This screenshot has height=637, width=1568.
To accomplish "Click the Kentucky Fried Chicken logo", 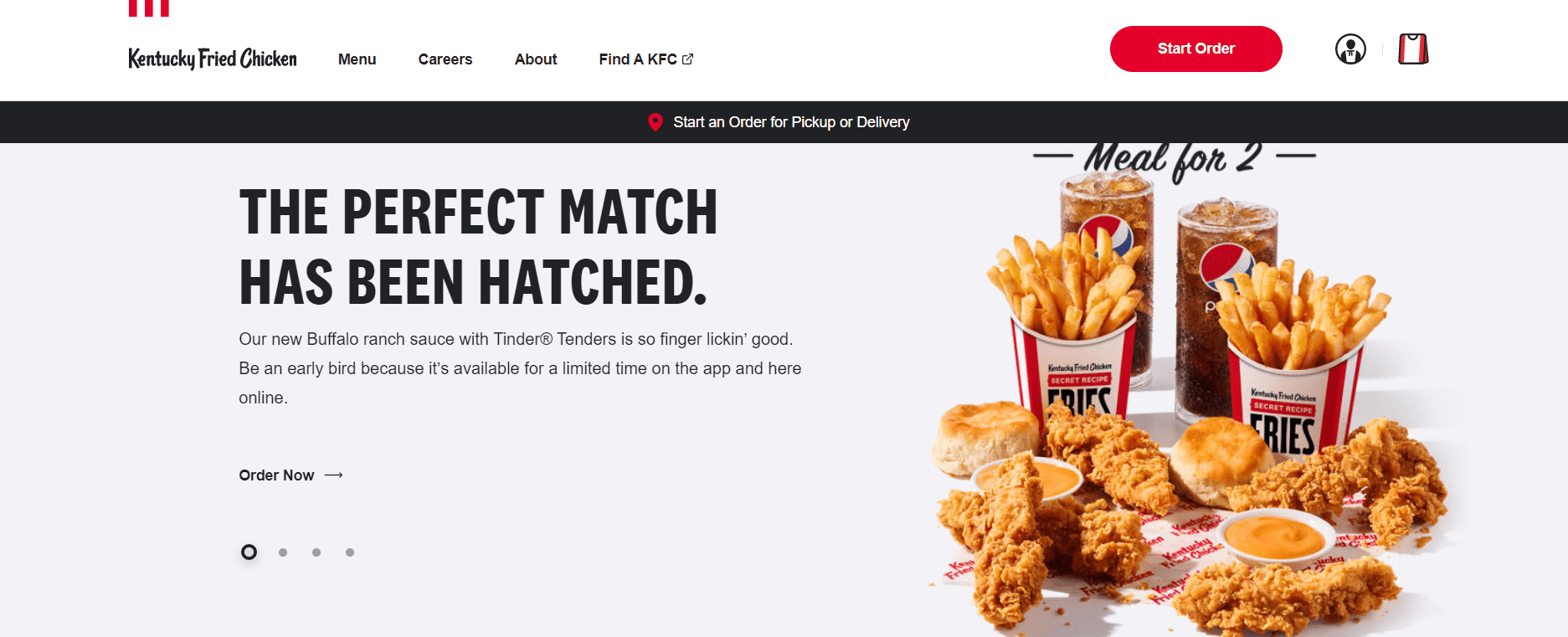I will click(x=213, y=59).
